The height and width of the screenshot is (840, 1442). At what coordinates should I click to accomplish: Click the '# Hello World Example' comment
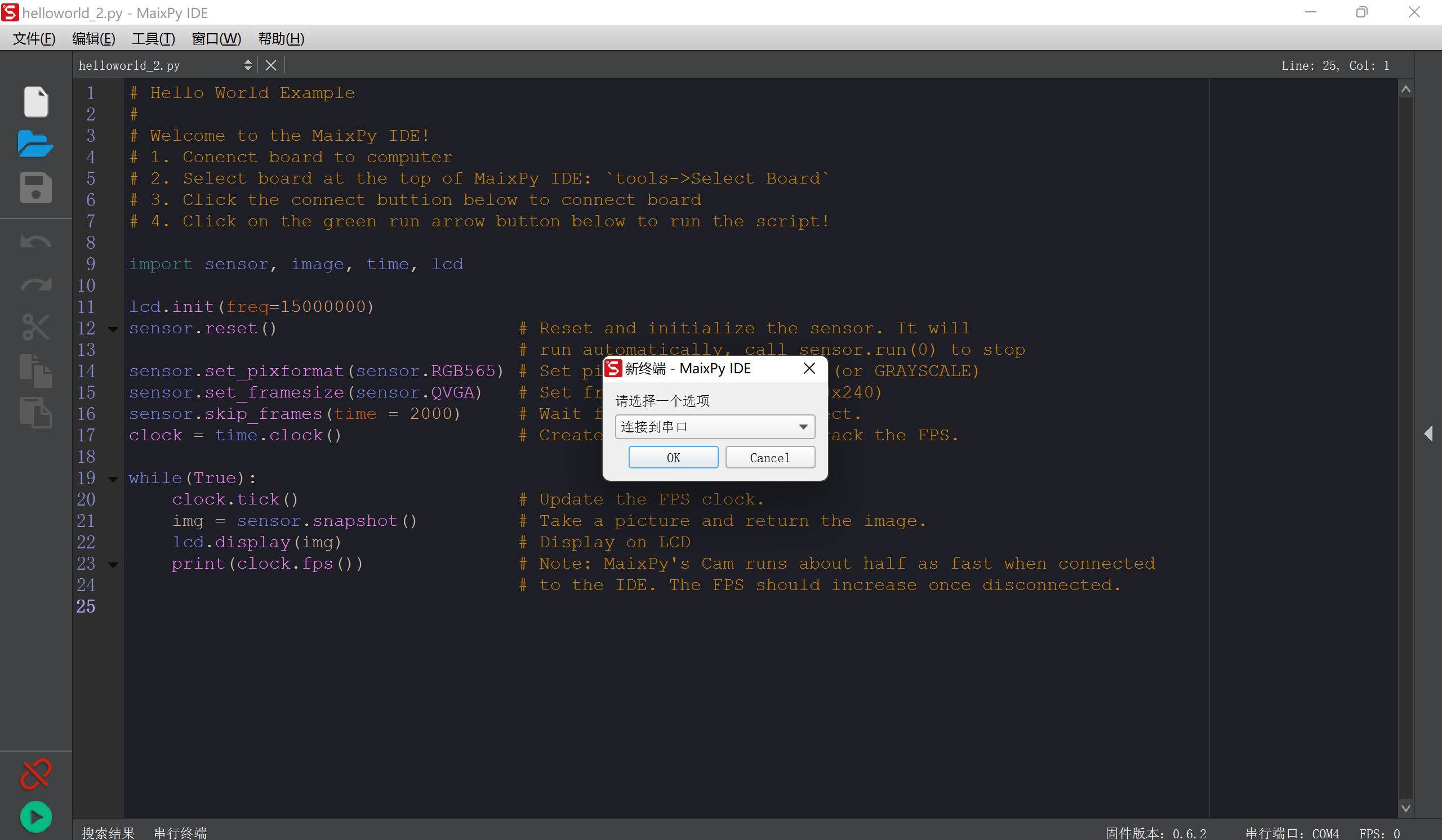click(242, 93)
